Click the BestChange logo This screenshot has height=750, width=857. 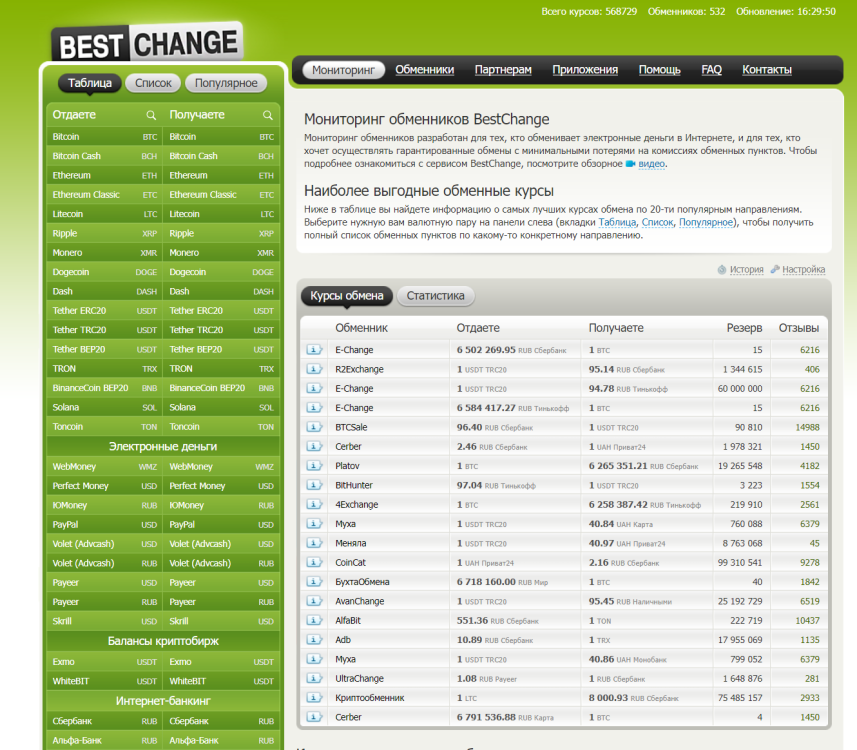point(146,44)
